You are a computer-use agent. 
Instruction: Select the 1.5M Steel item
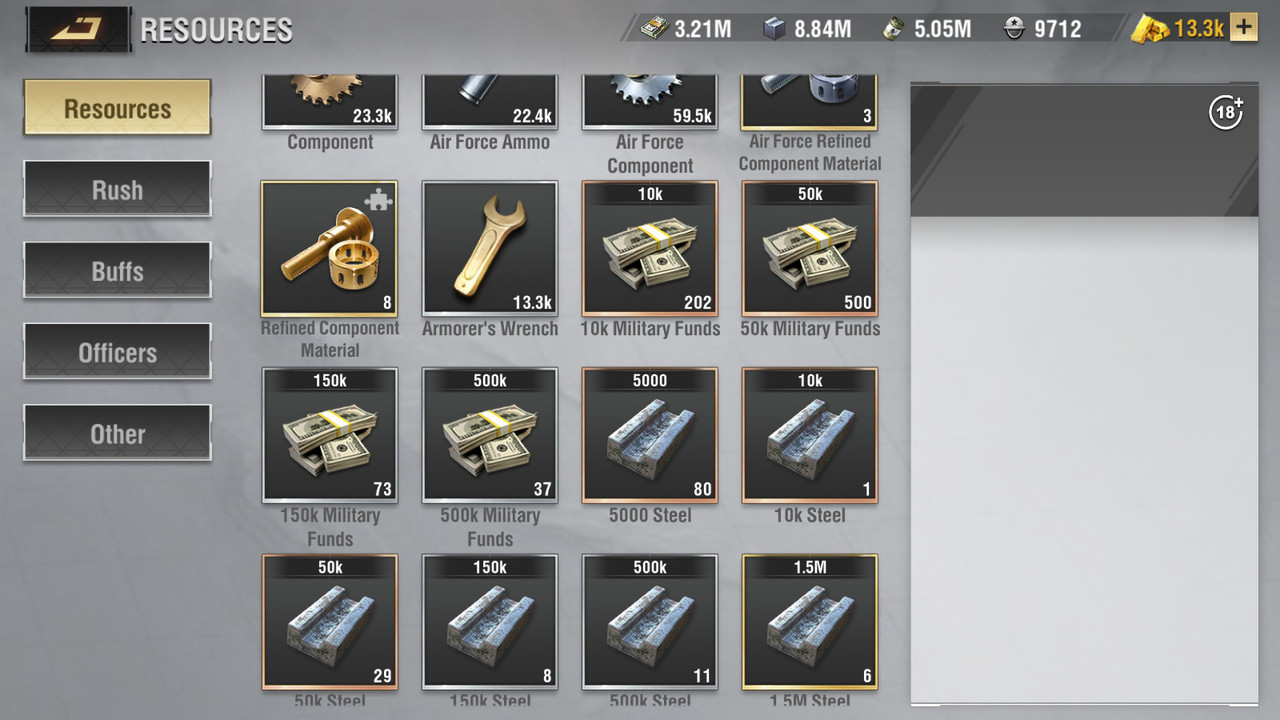(x=810, y=622)
